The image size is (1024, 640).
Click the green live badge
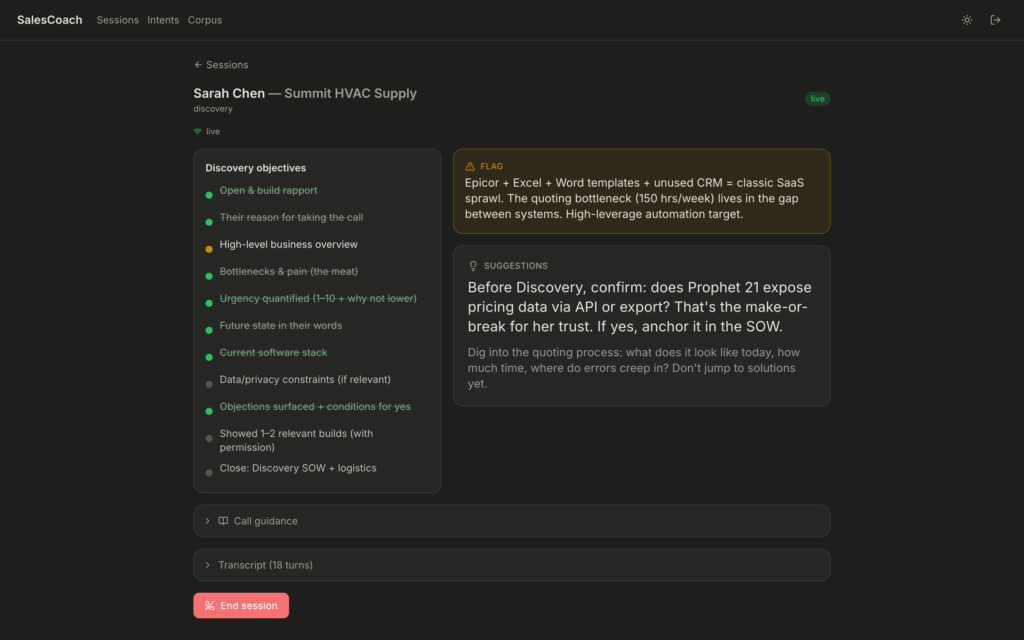[817, 99]
